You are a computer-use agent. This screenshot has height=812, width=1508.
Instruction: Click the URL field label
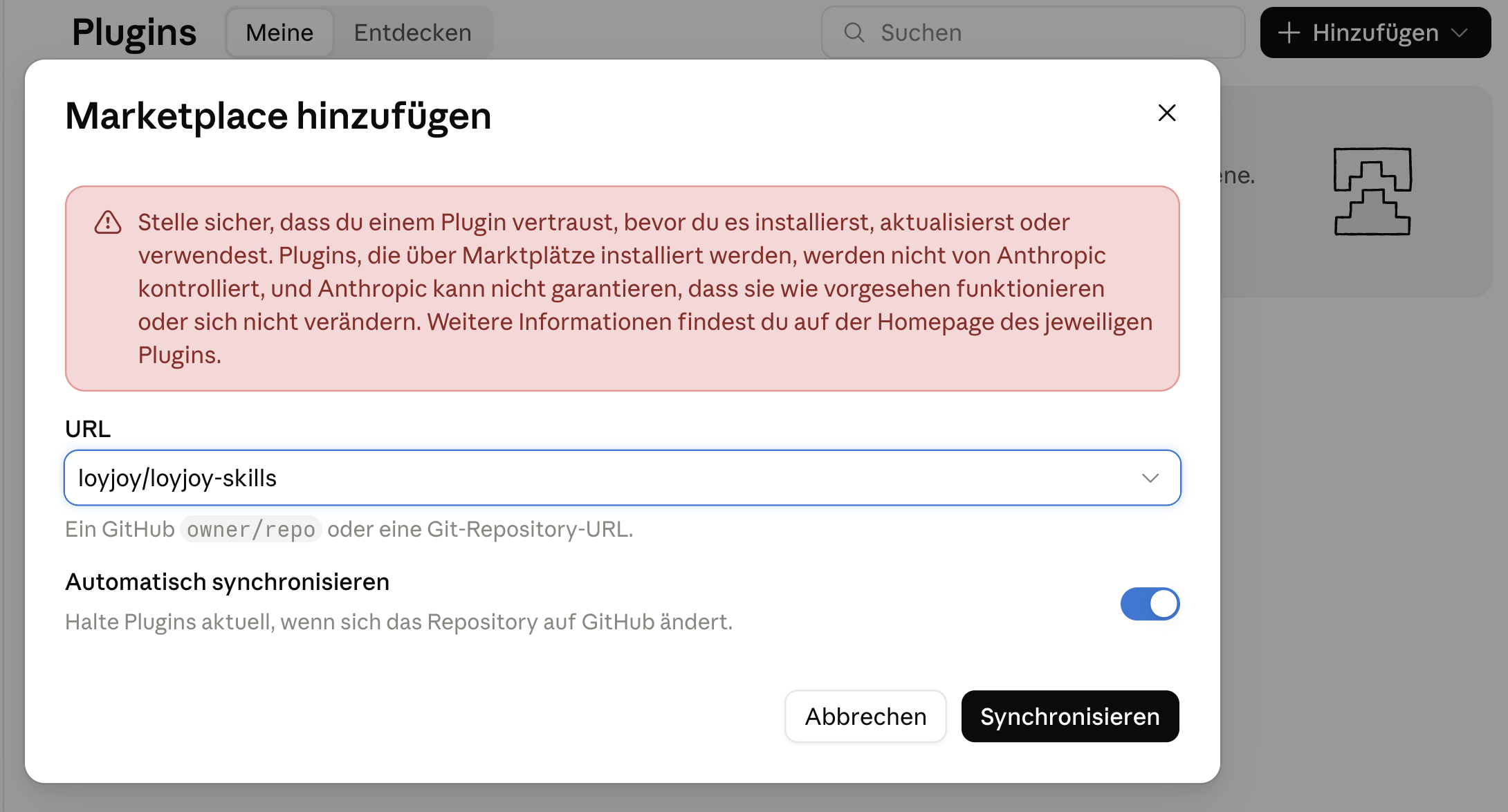pyautogui.click(x=88, y=429)
